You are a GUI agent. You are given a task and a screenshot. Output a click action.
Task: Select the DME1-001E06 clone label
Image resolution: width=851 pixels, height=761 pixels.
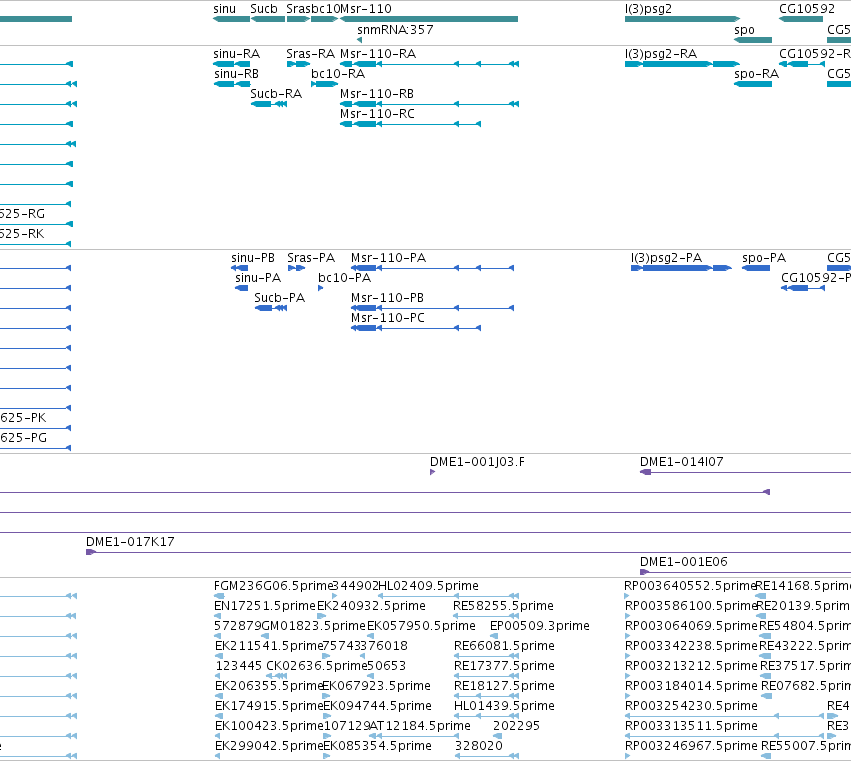(x=684, y=562)
